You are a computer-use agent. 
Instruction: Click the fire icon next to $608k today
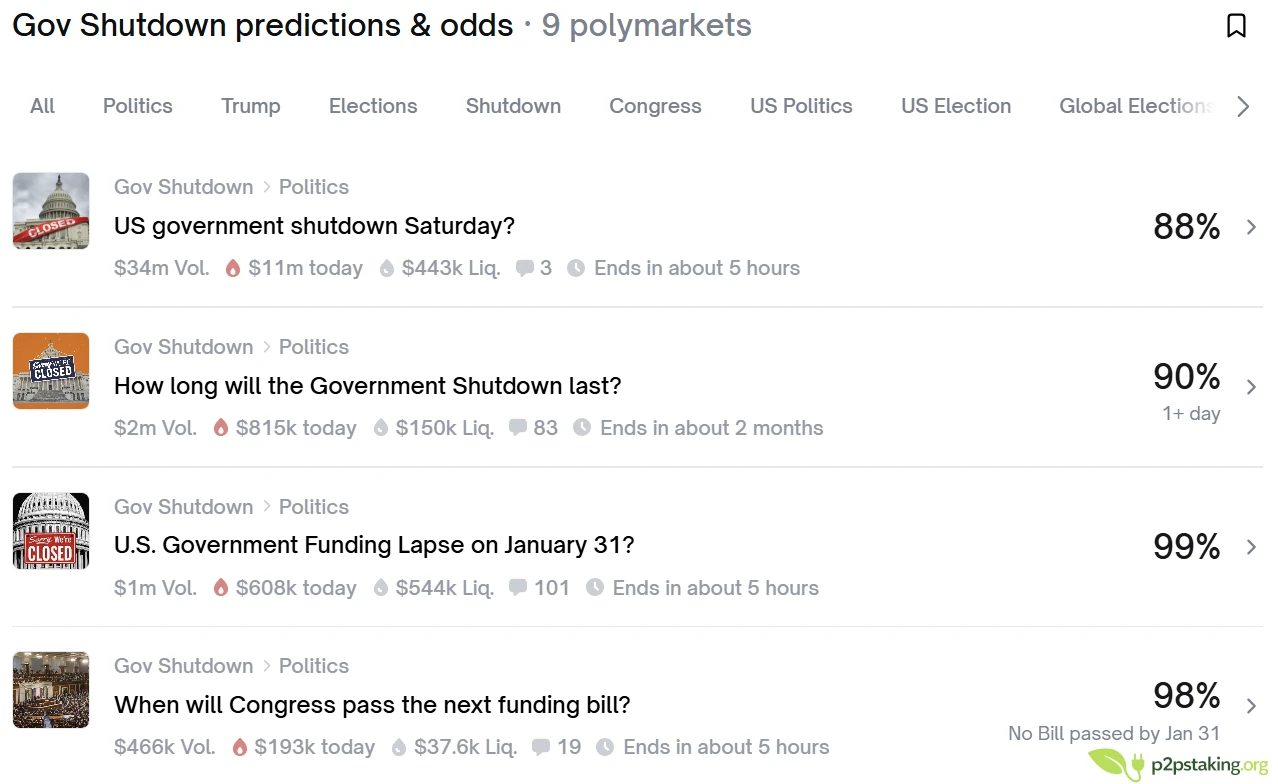[x=220, y=588]
